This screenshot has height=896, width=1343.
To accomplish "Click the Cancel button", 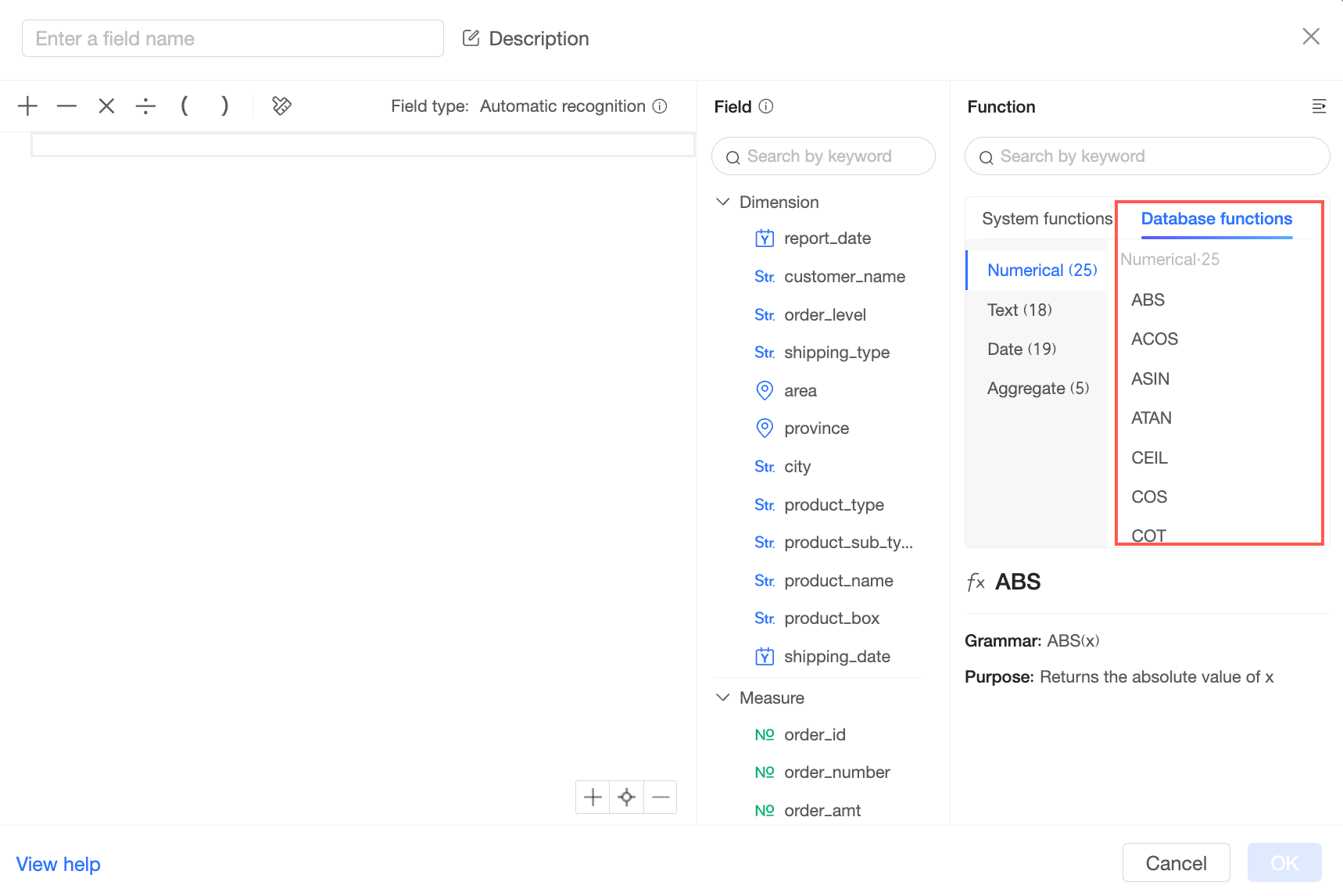I will [x=1176, y=863].
